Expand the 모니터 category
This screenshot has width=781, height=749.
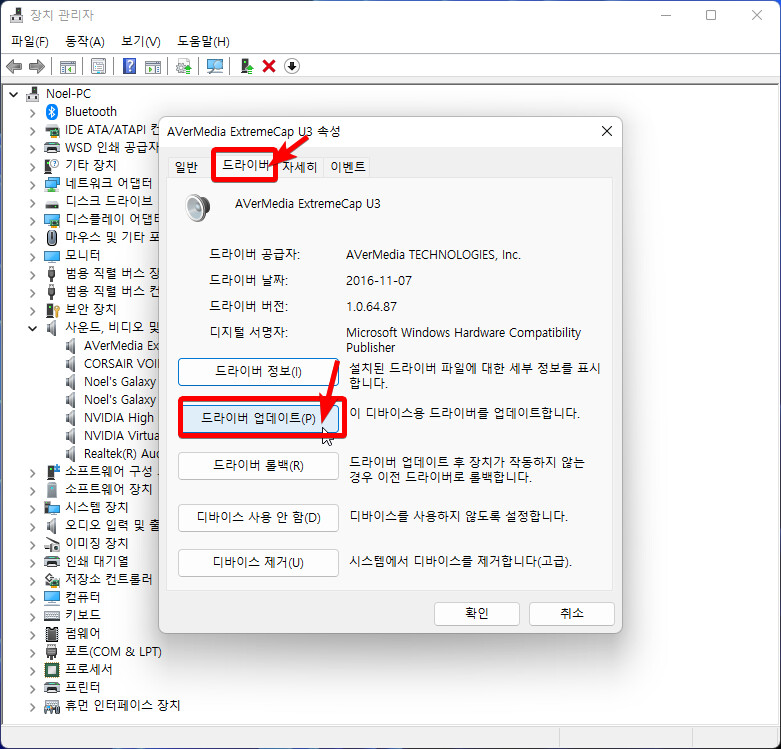pyautogui.click(x=32, y=256)
